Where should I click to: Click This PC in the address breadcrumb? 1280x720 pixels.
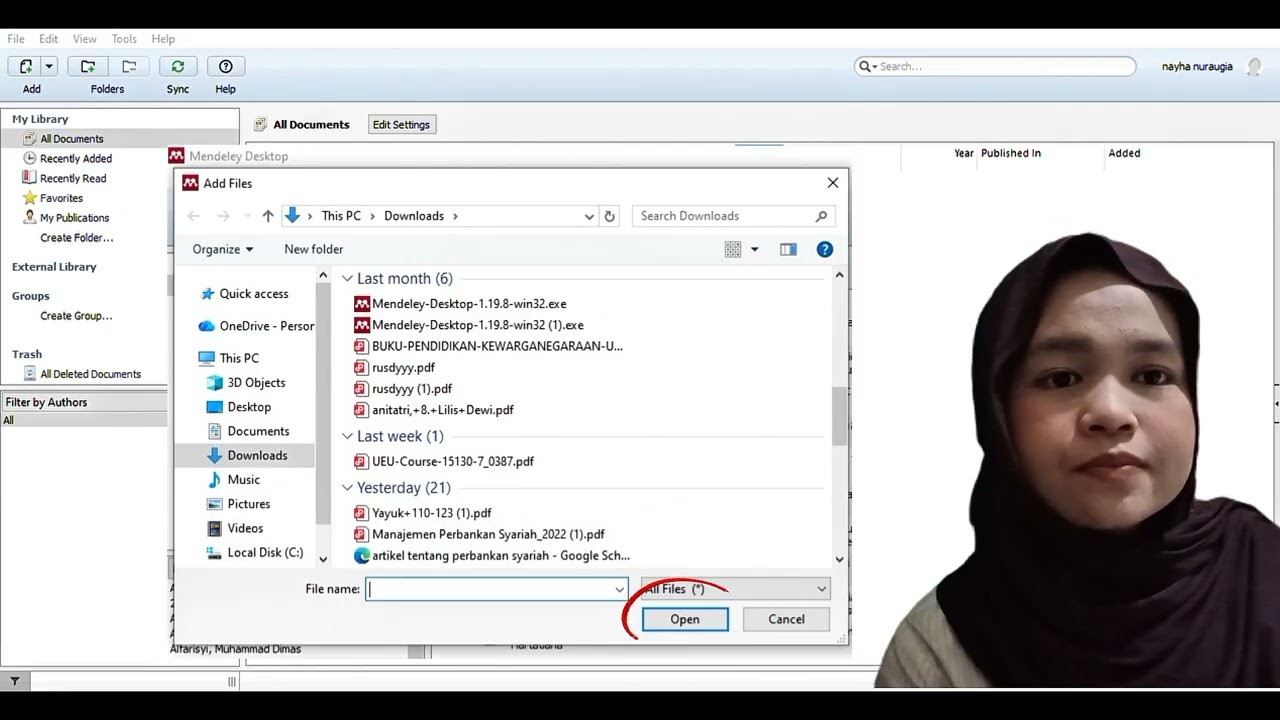341,216
